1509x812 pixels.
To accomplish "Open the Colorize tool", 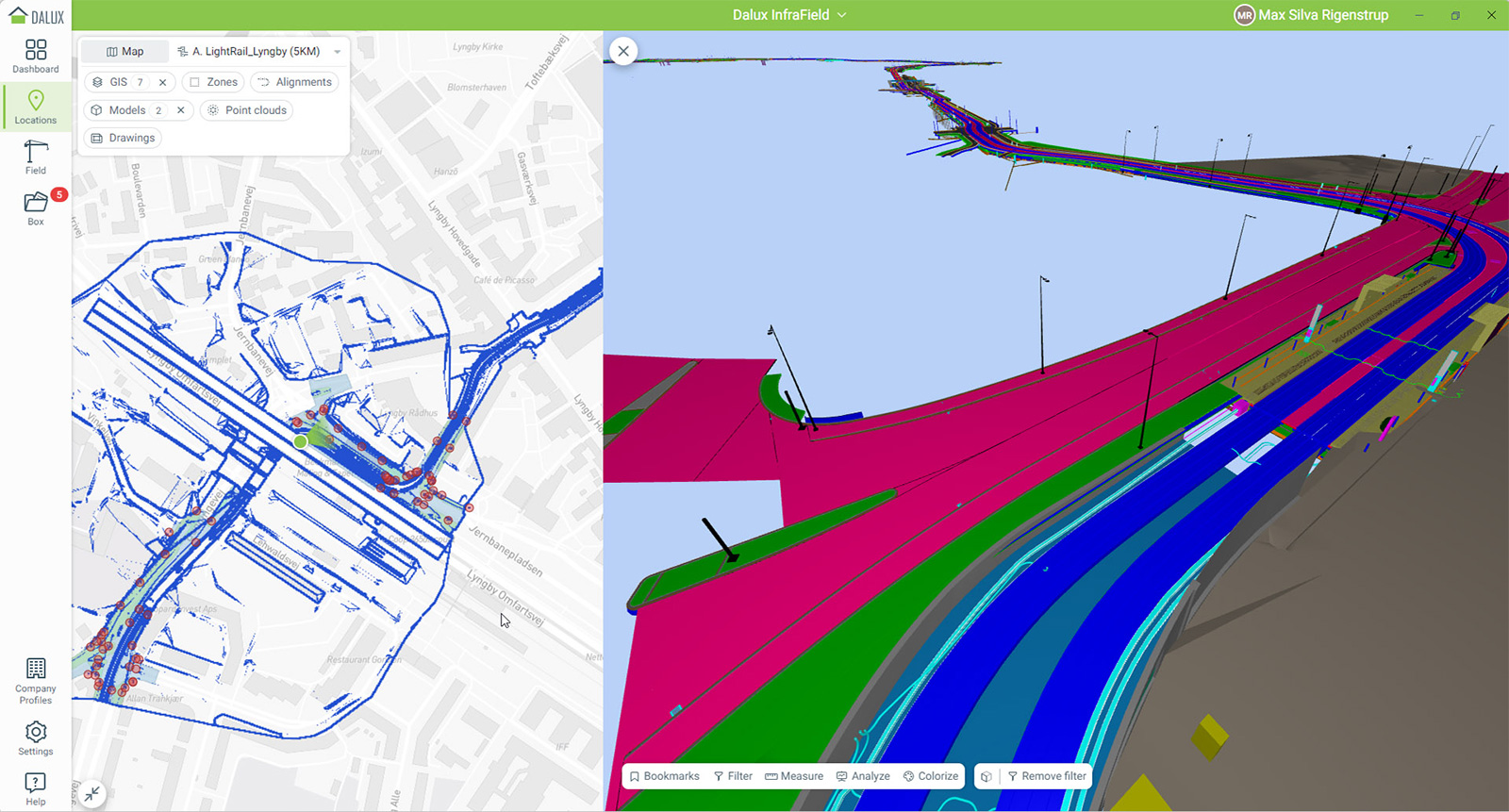I will 931,776.
